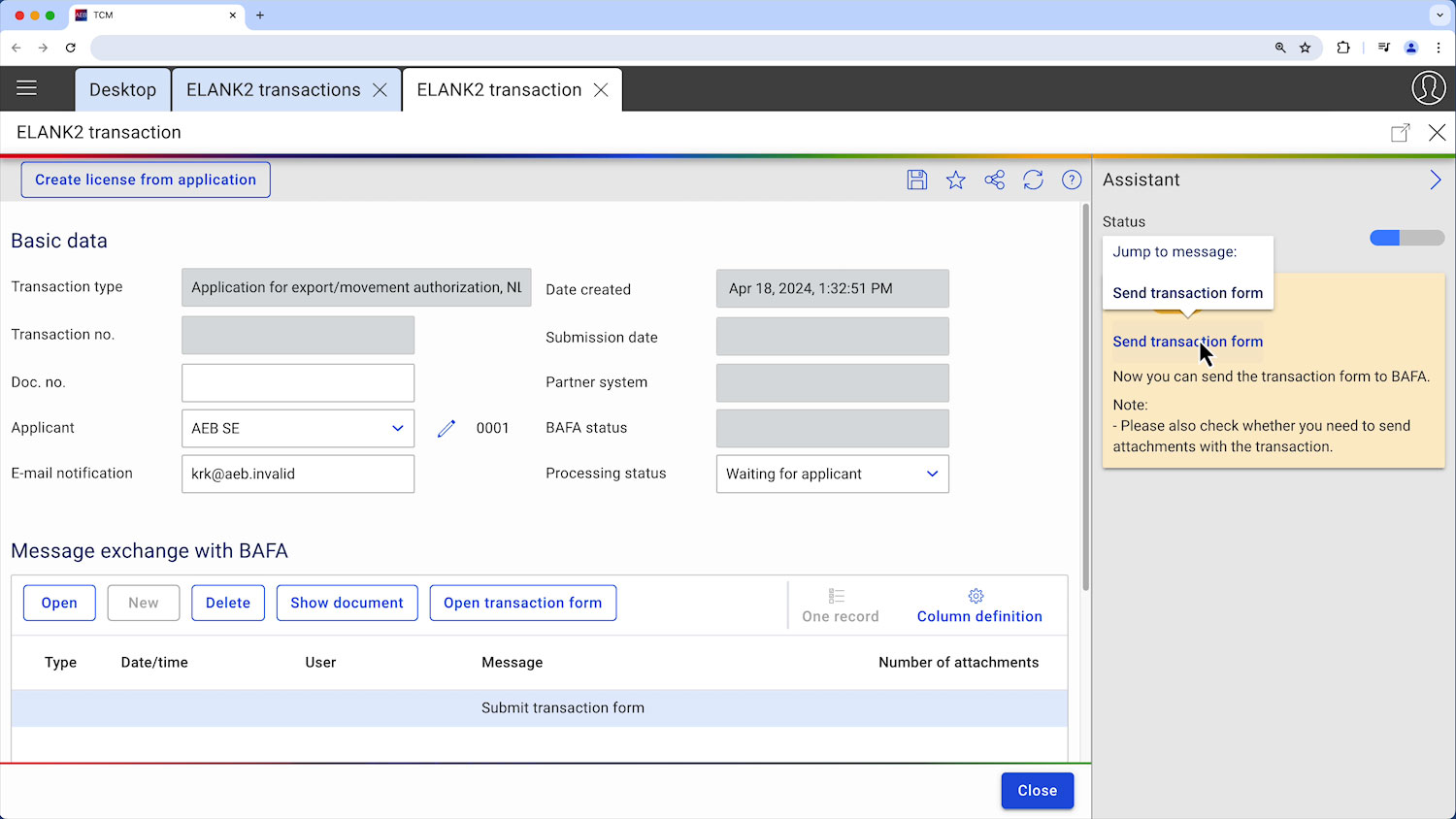This screenshot has height=819, width=1456.
Task: Click the user profile avatar icon
Action: [x=1428, y=87]
